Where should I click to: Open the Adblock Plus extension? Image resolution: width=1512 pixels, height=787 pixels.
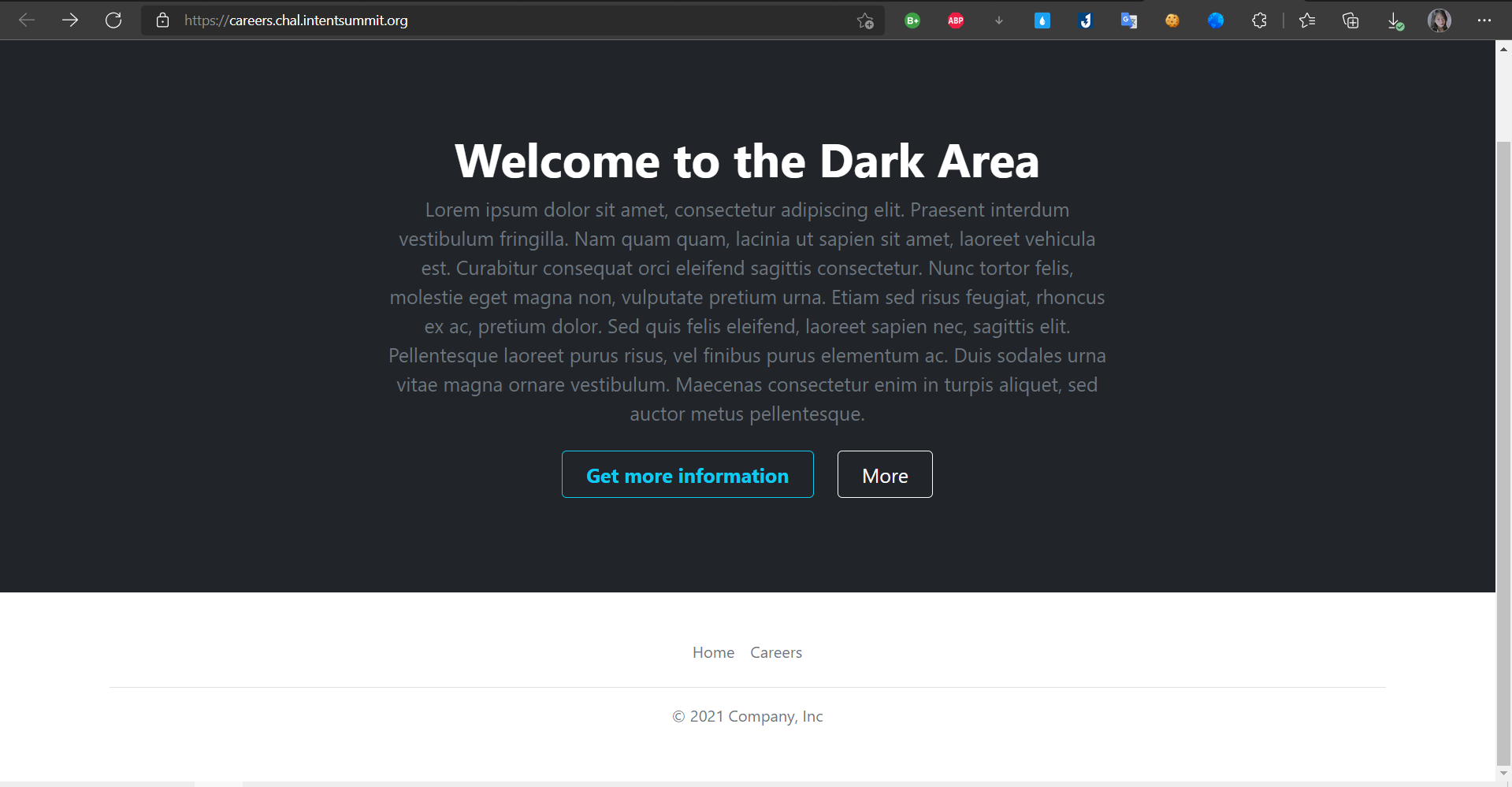coord(956,20)
